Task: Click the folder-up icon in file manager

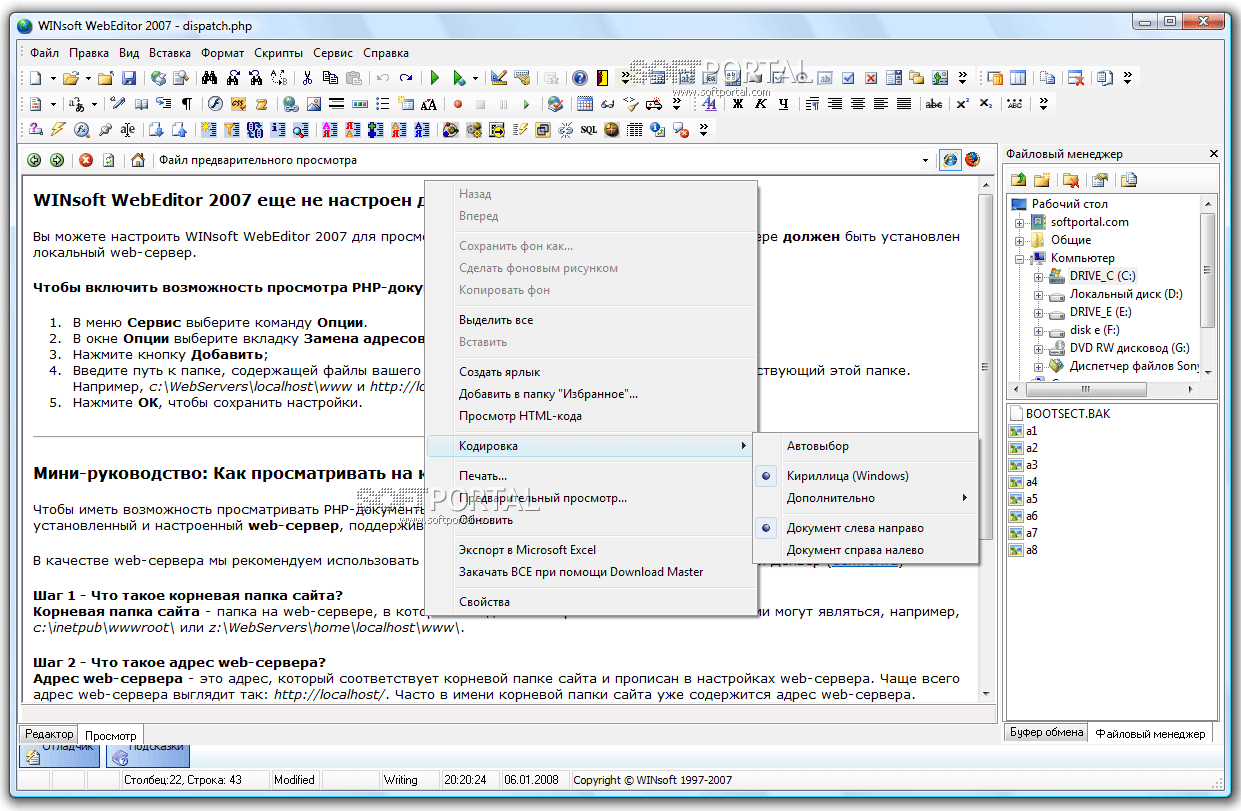Action: pyautogui.click(x=1019, y=180)
